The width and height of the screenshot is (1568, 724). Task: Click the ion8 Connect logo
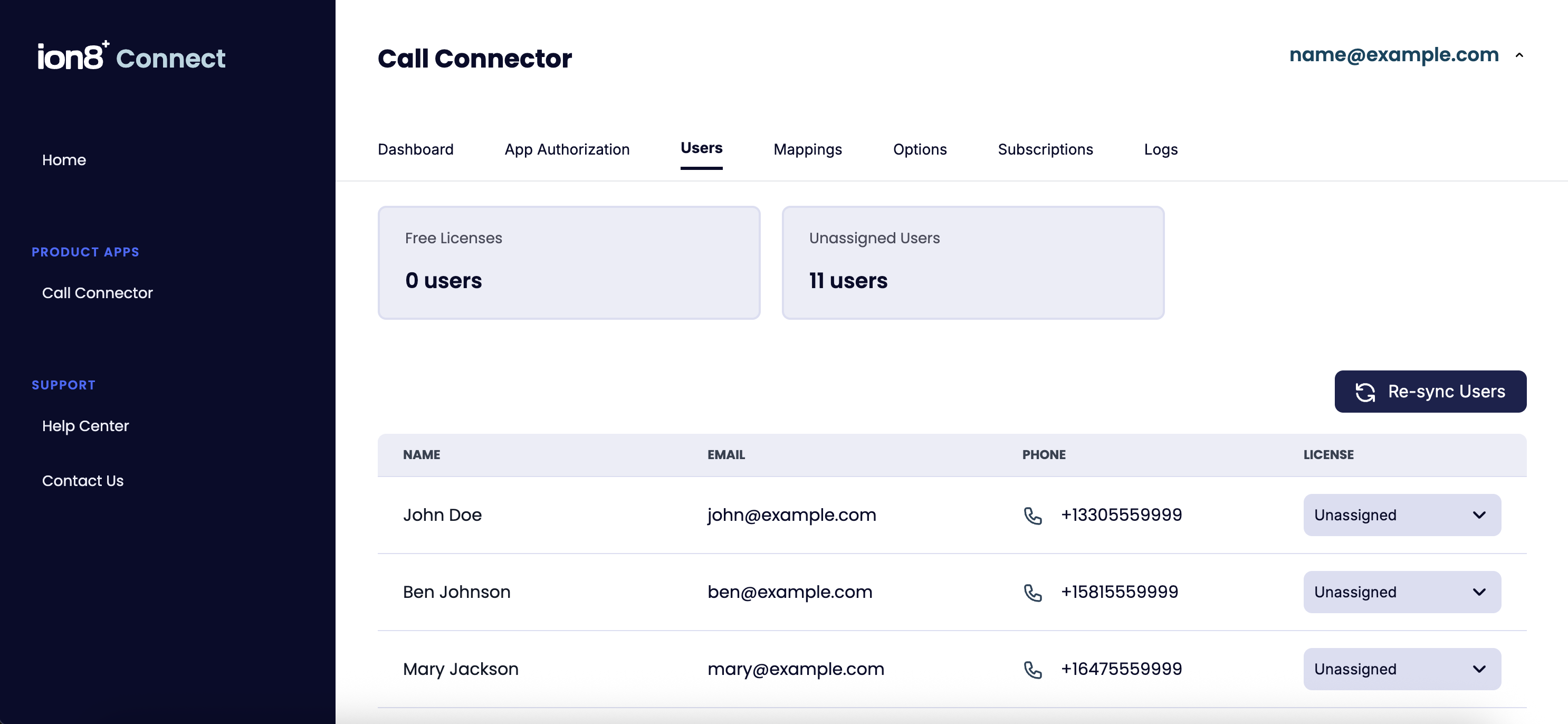coord(131,56)
